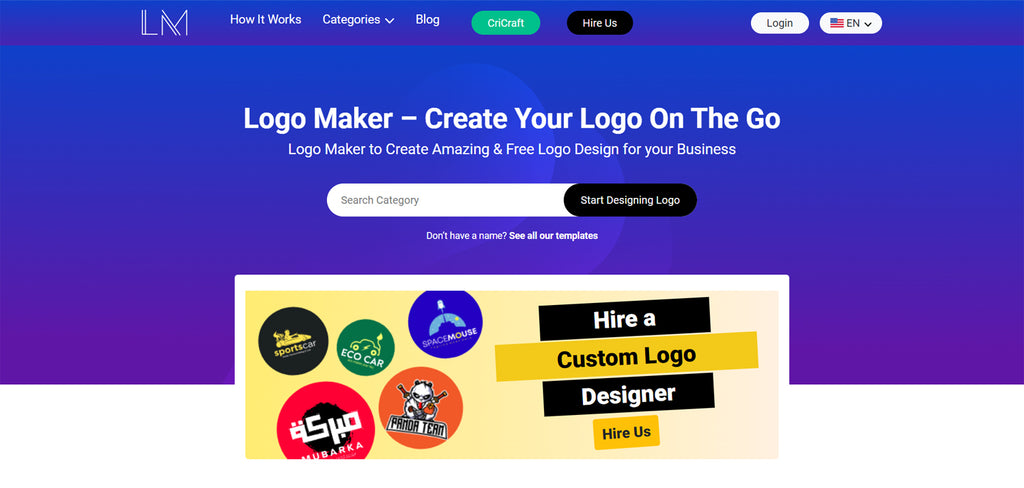The width and height of the screenshot is (1024, 488).
Task: Click the SpaceMouse rocket logo sample
Action: point(445,324)
